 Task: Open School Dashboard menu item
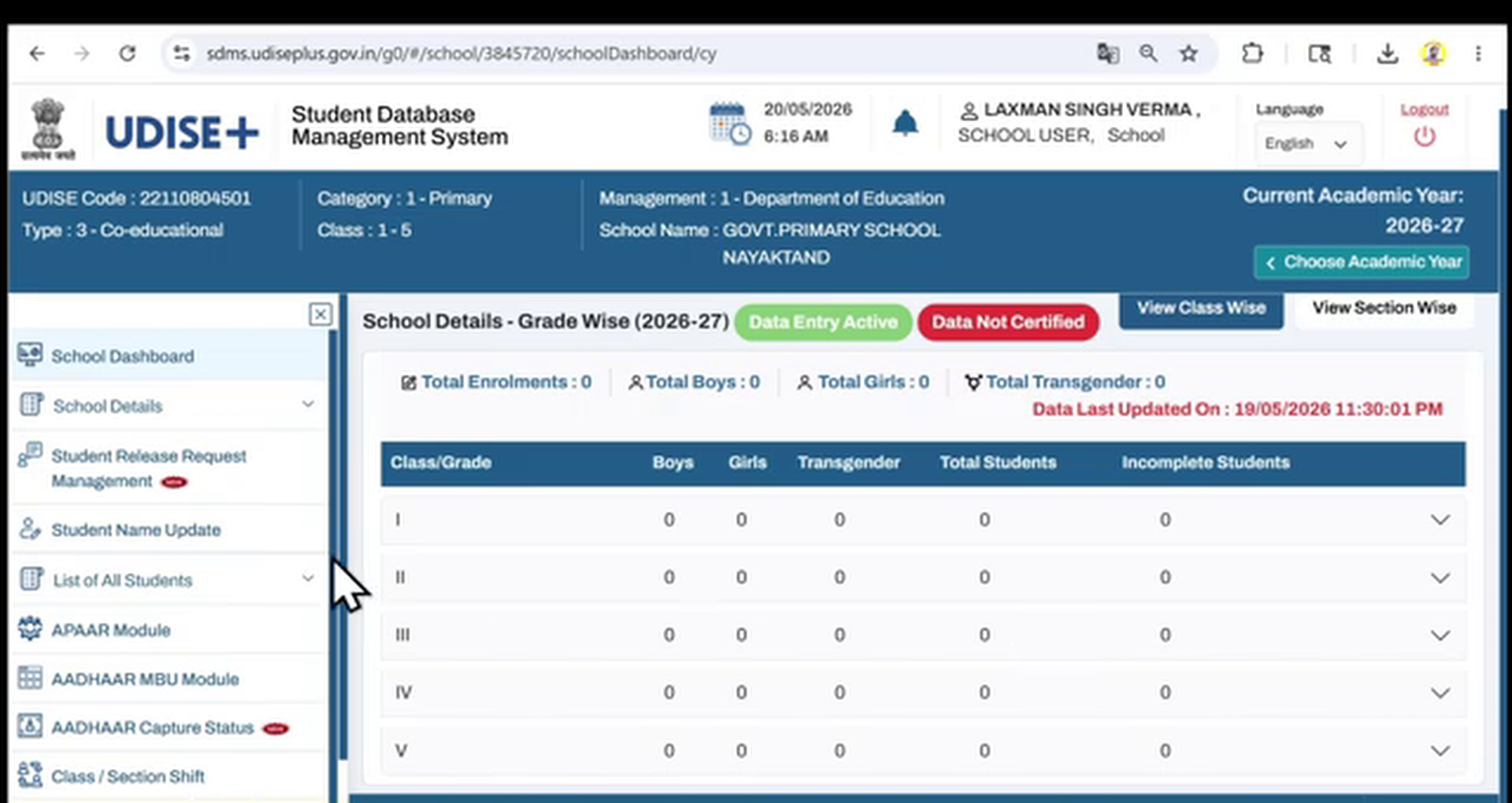pos(169,356)
